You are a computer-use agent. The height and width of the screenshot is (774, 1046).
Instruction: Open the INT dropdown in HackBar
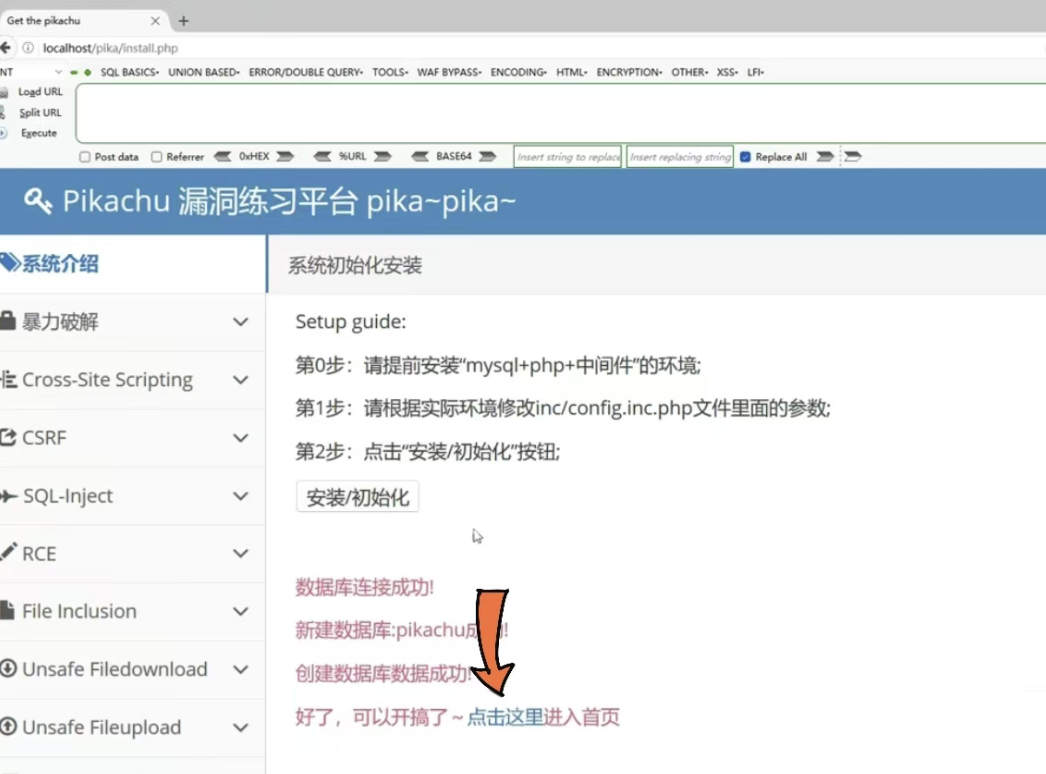(31, 71)
